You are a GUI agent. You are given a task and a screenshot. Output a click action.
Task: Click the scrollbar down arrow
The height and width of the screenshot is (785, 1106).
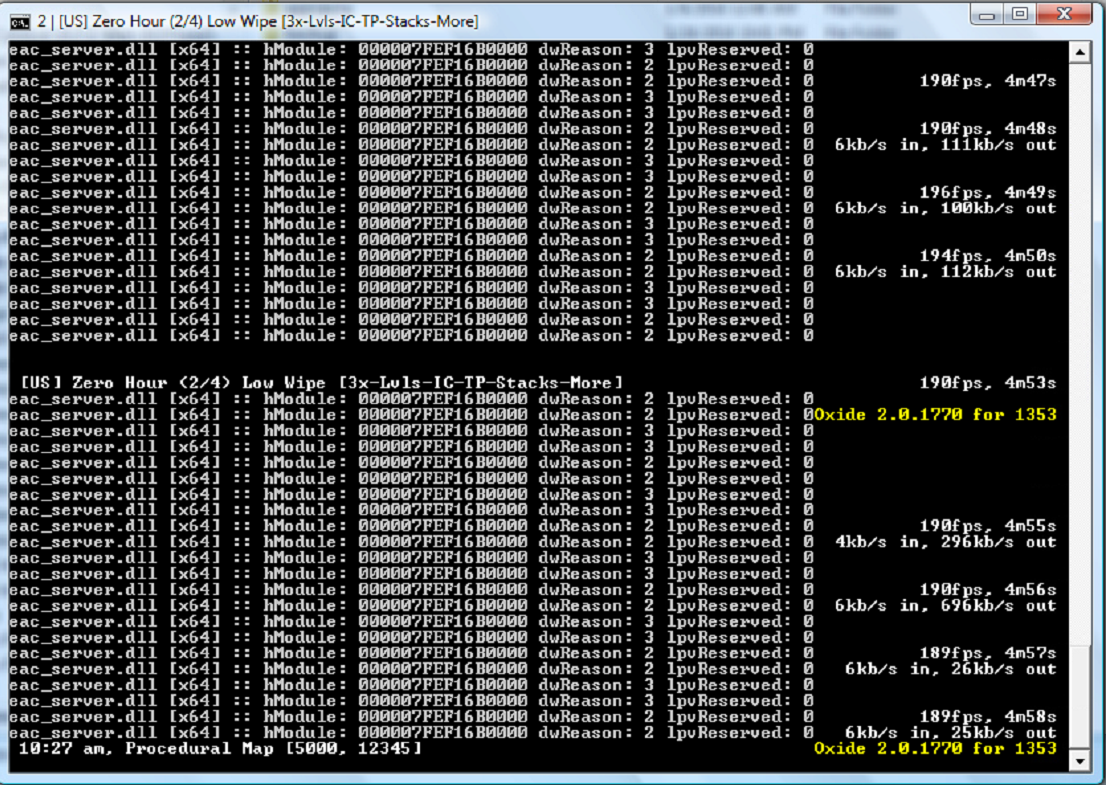1080,761
